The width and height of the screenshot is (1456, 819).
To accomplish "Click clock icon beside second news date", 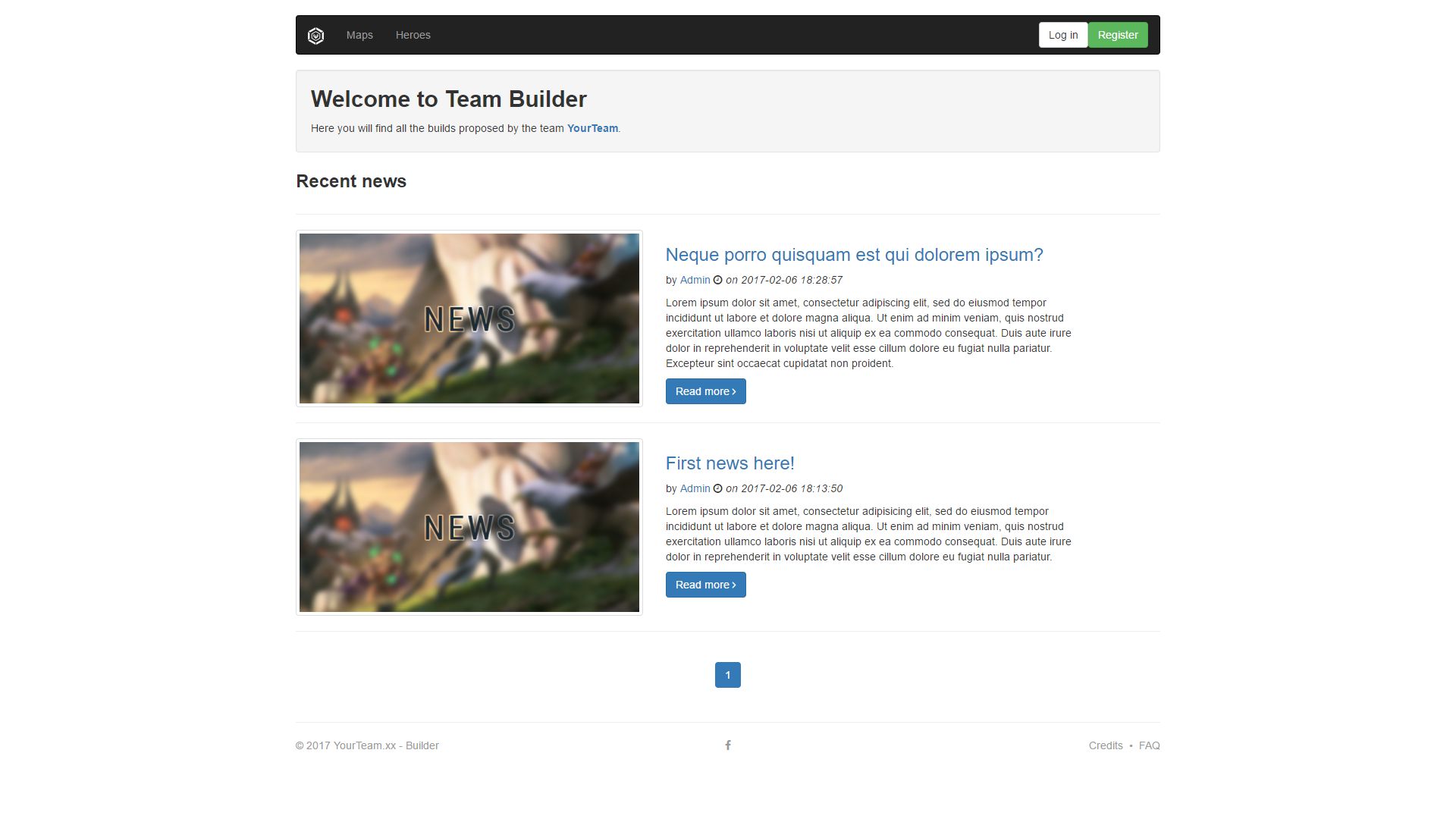I will tap(717, 488).
